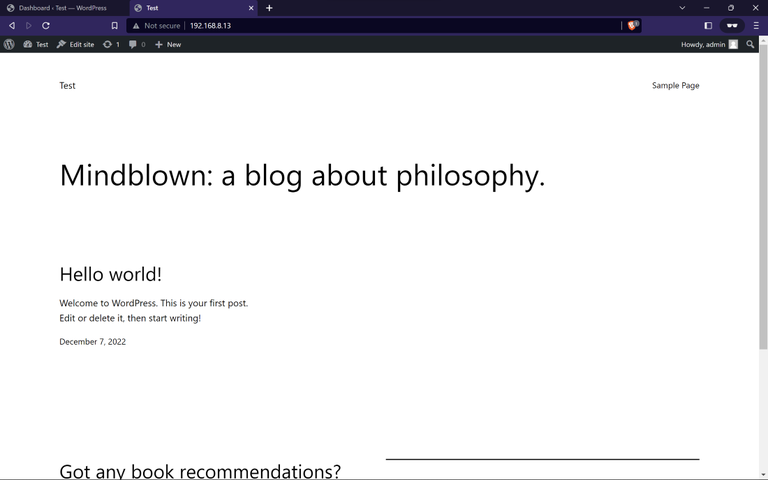The image size is (768, 480).
Task: View the 1 pending update in admin bar
Action: click(x=111, y=44)
